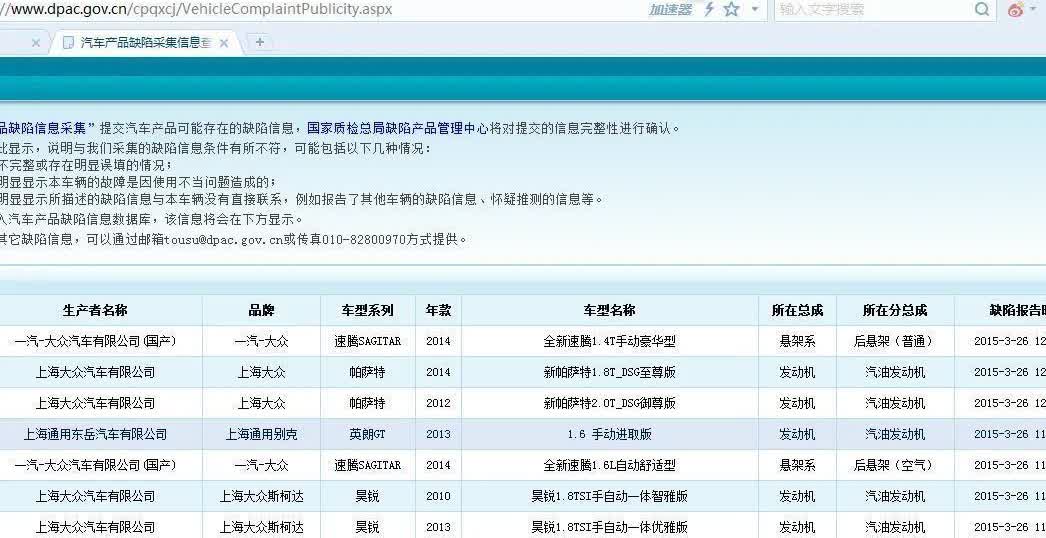Click the 加速器 label in the address bar

click(x=670, y=9)
